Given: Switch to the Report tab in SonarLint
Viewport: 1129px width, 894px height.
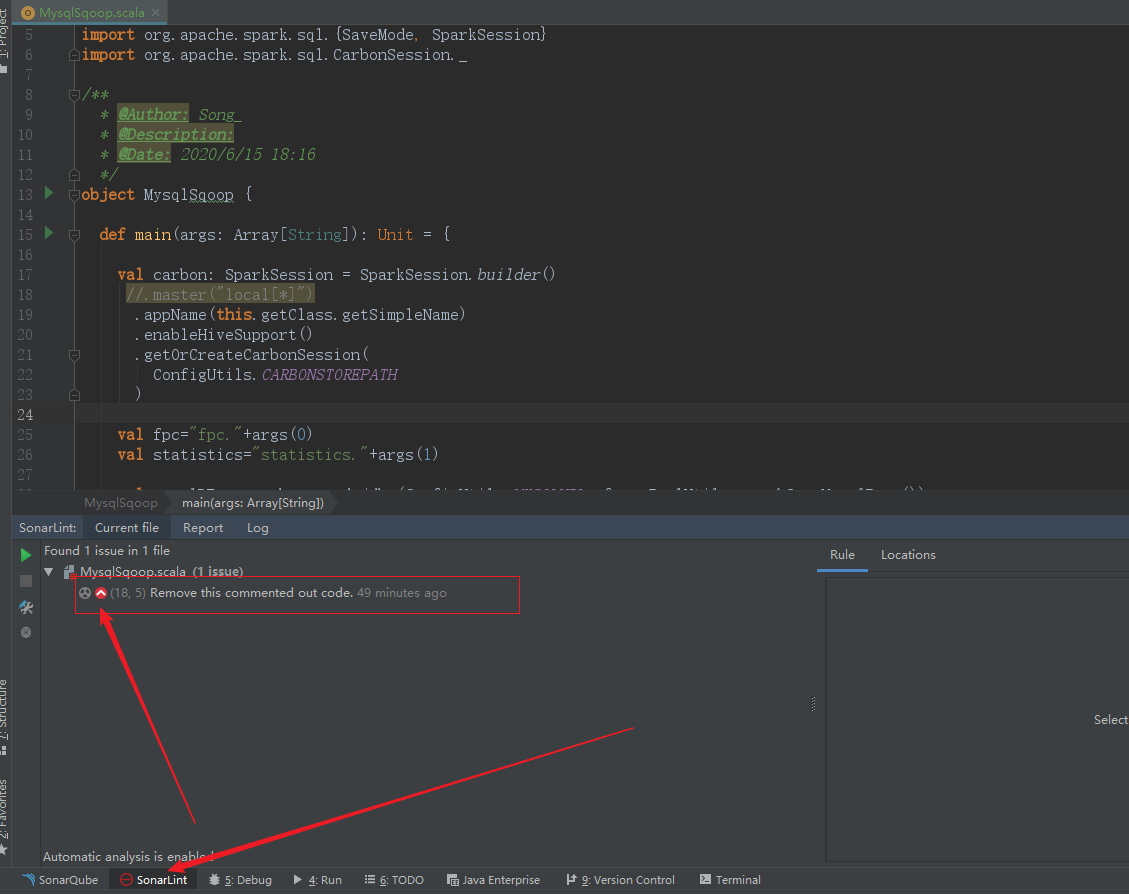Looking at the screenshot, I should pyautogui.click(x=202, y=527).
